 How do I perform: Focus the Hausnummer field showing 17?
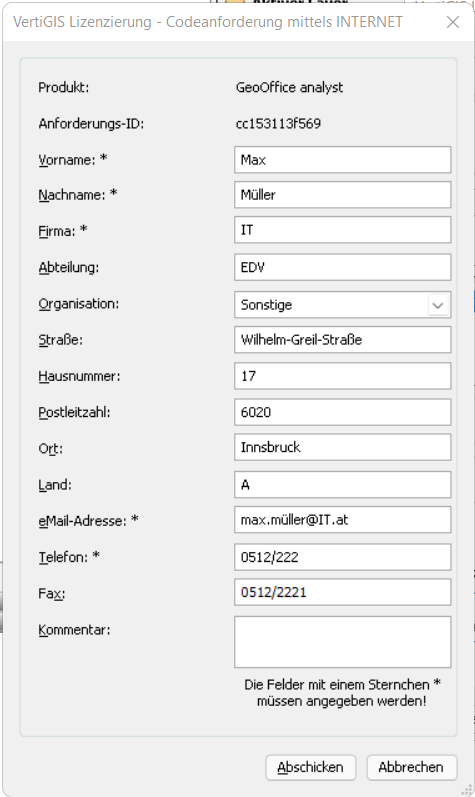click(x=342, y=376)
